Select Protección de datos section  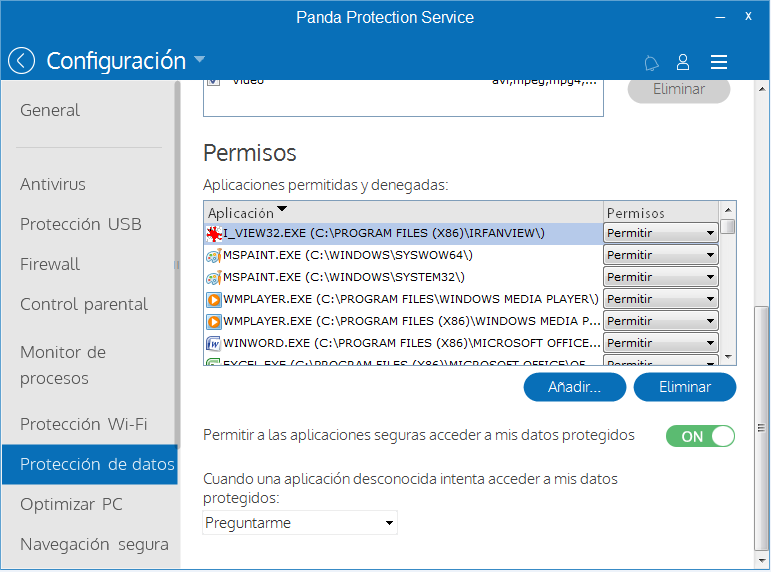click(89, 465)
